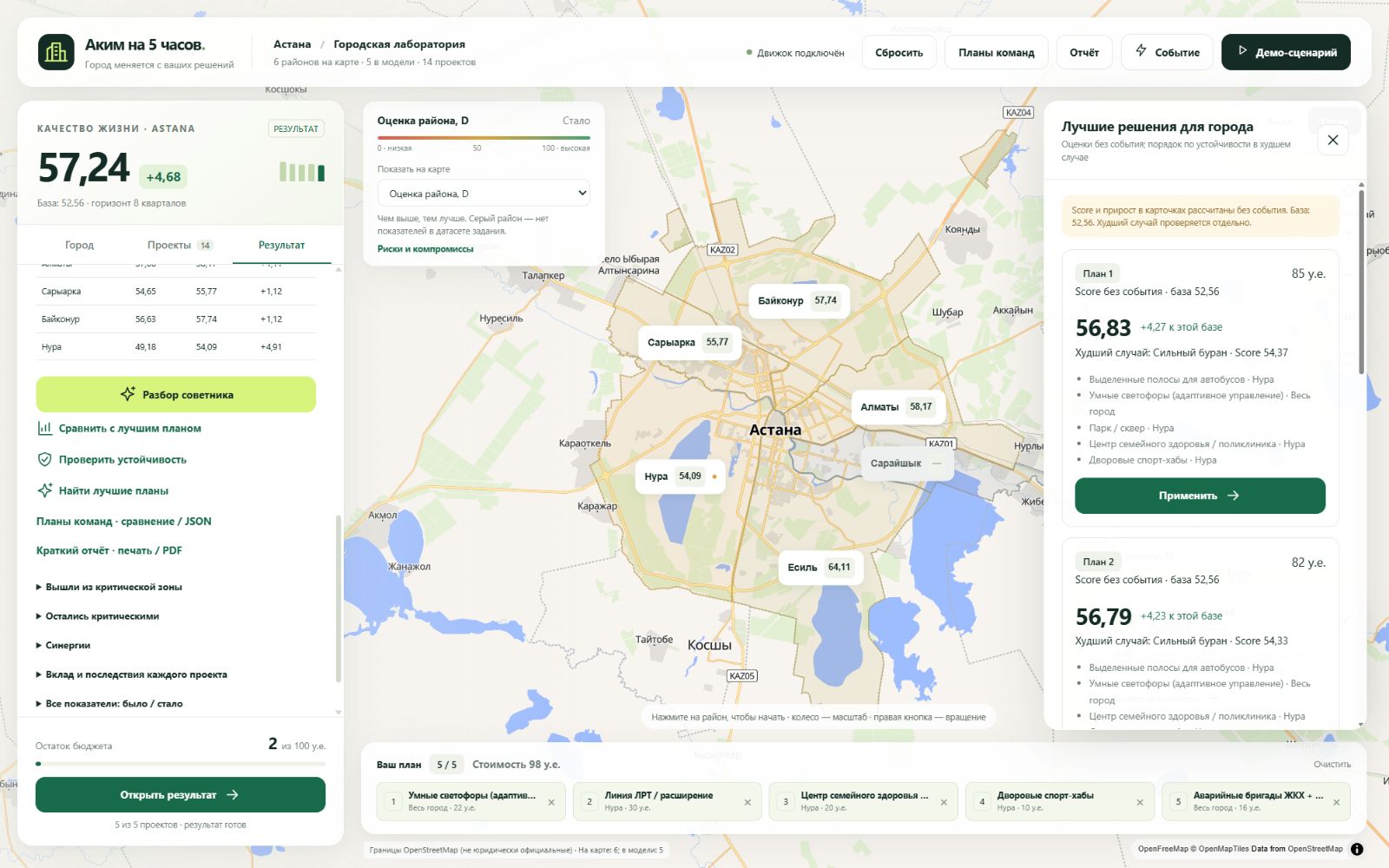
Task: Expand the Синергии section
Action: tap(63, 645)
